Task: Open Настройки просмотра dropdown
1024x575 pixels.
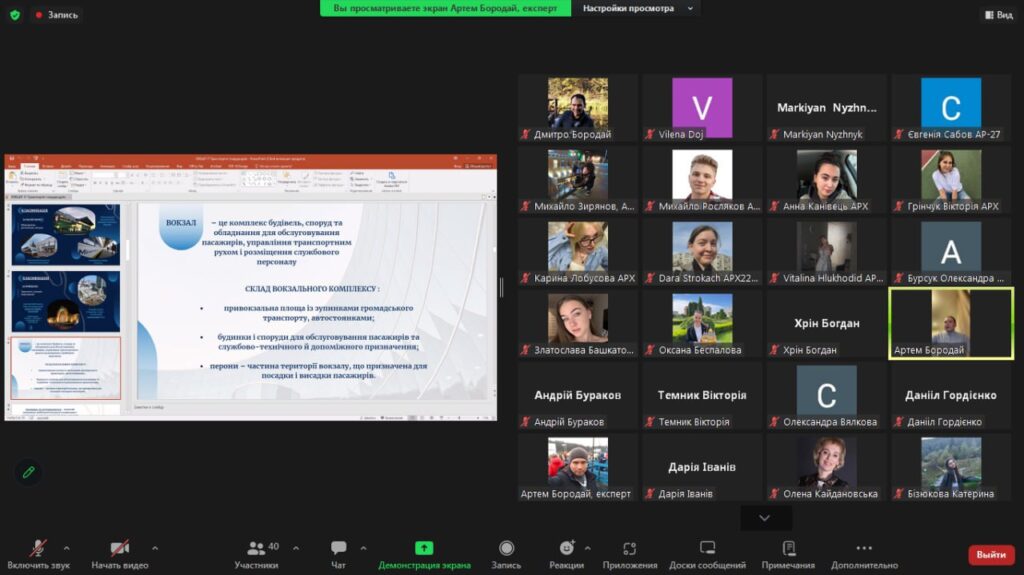Action: (636, 8)
